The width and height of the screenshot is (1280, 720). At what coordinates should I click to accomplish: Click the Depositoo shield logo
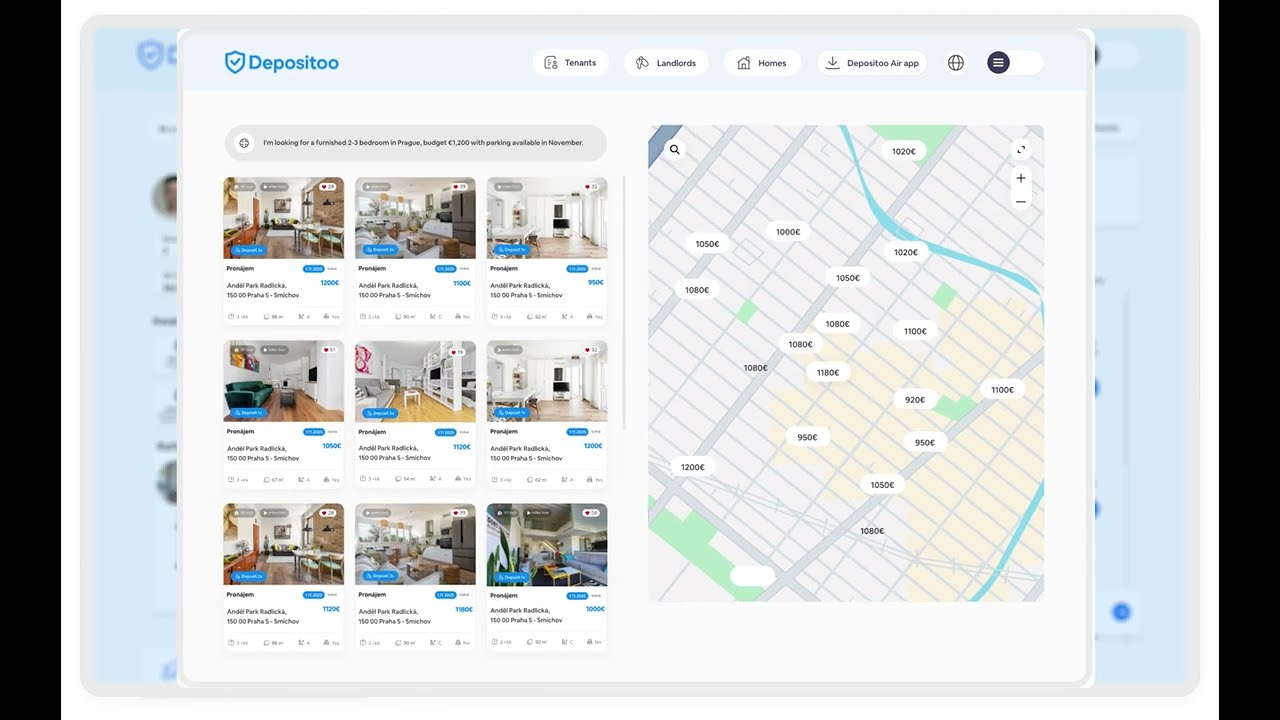coord(235,62)
